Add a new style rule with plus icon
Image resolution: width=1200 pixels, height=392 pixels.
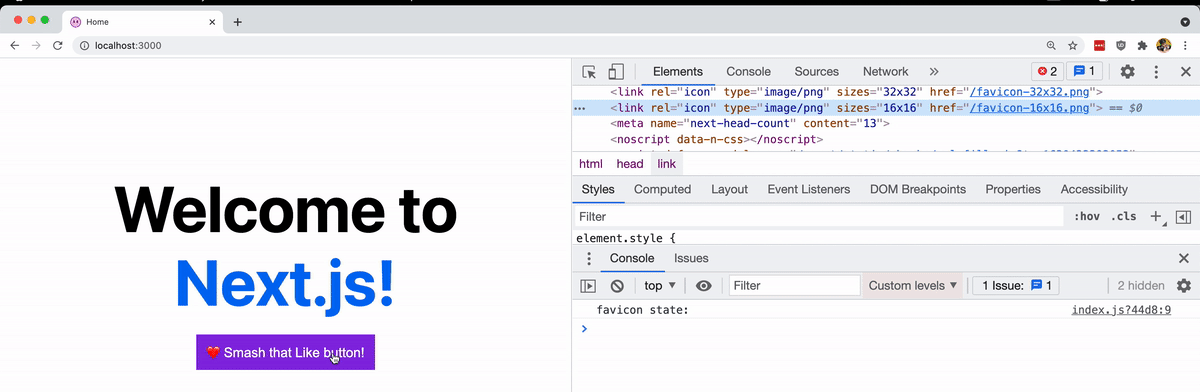tap(1155, 216)
